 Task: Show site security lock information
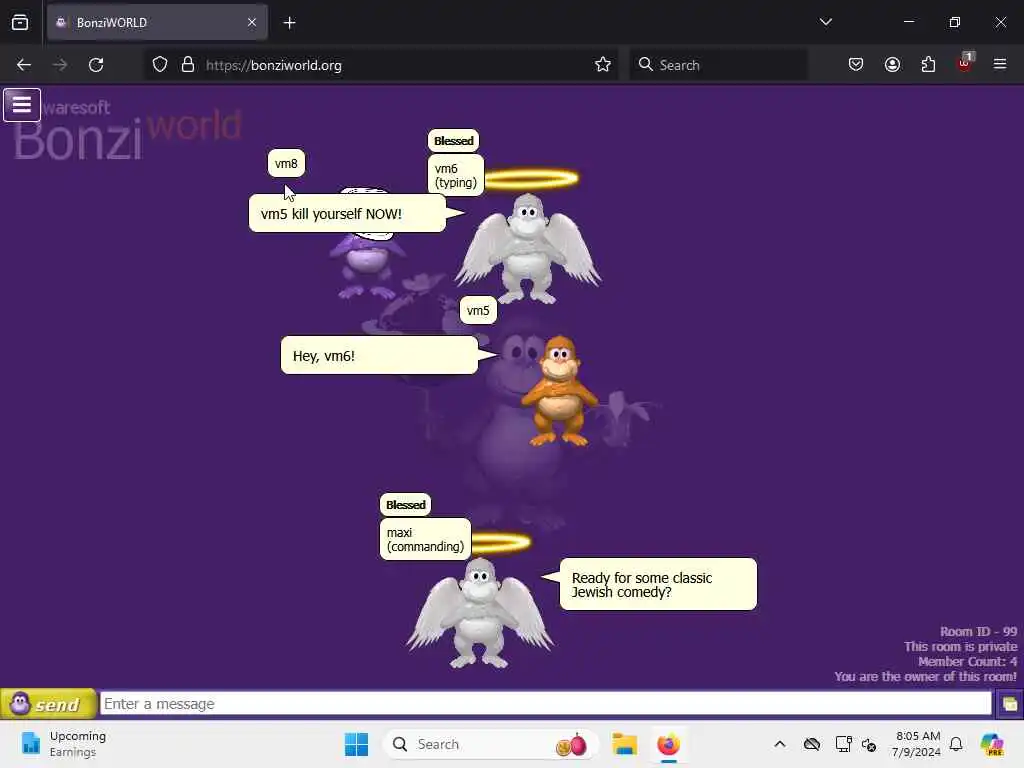pos(188,65)
